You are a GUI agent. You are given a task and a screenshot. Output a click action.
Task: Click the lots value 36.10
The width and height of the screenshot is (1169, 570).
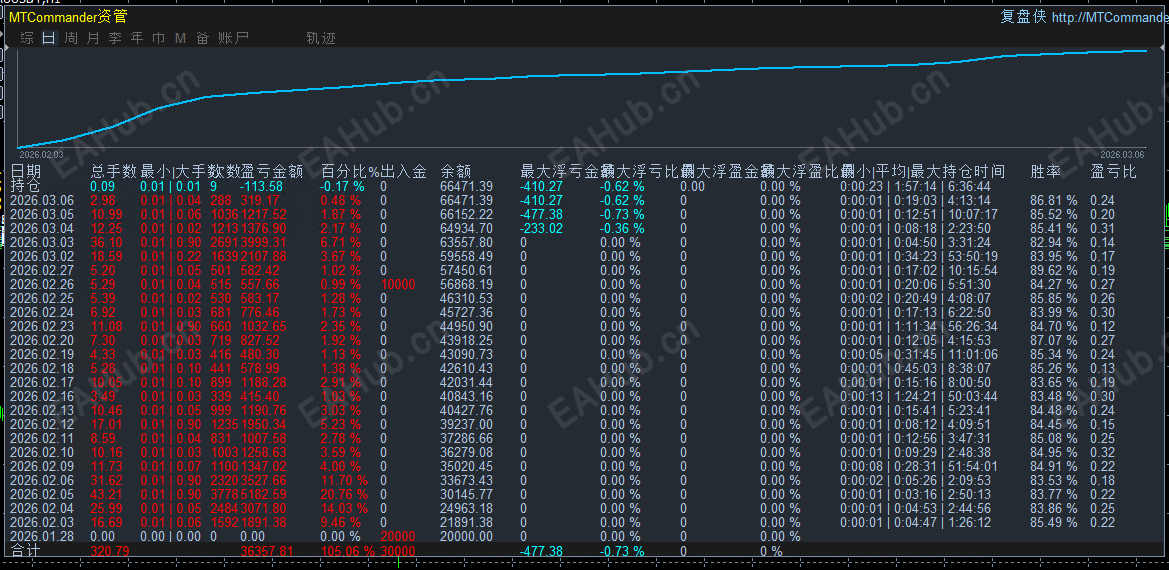point(107,242)
